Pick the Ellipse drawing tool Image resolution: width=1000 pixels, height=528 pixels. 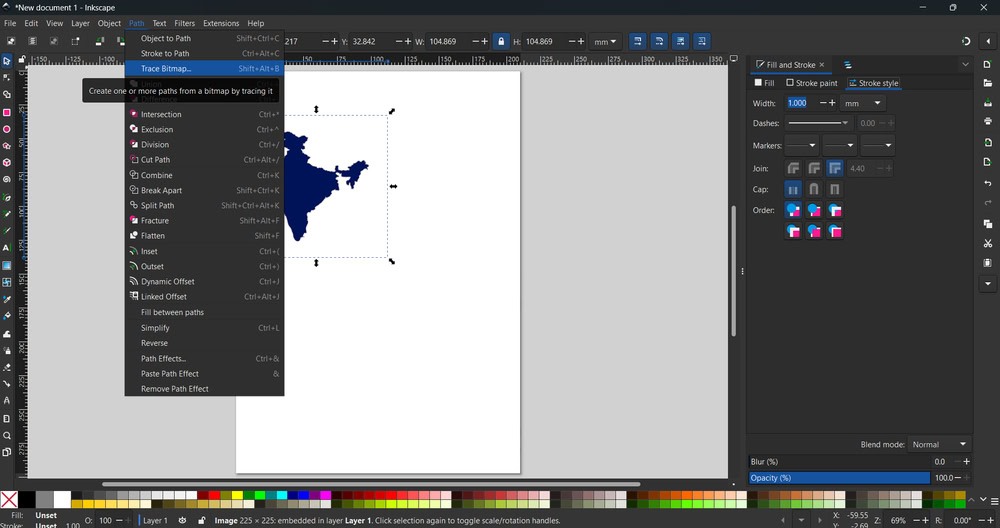coord(6,129)
